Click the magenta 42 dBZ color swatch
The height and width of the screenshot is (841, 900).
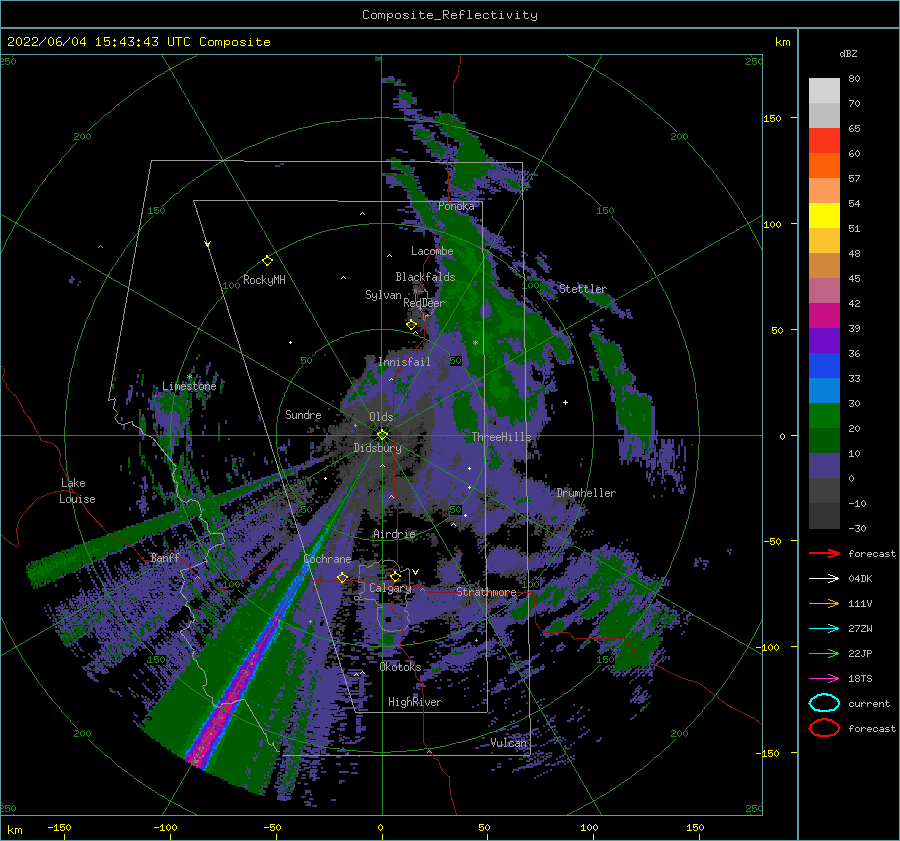(x=824, y=316)
